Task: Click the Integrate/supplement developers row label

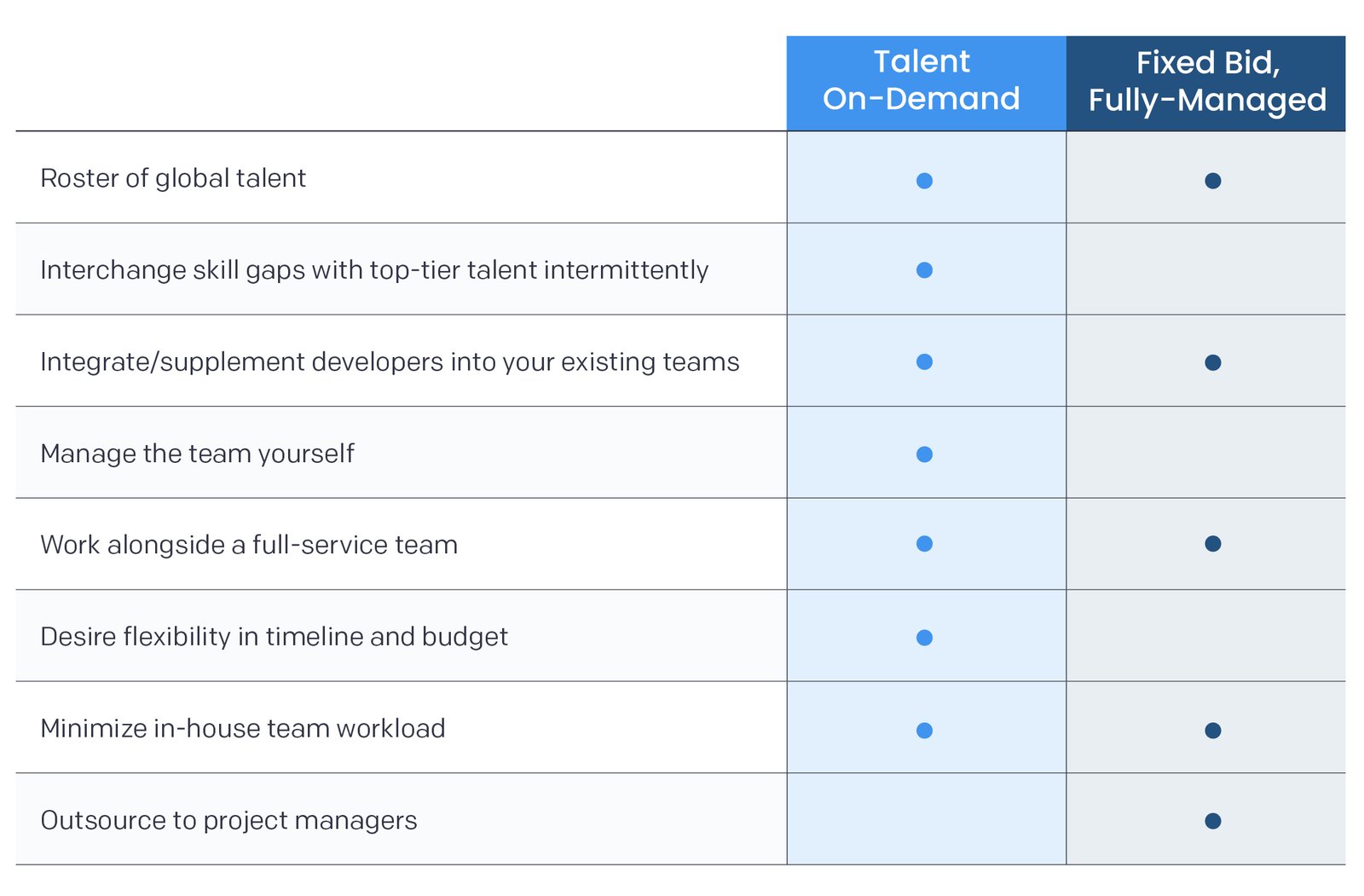Action: (390, 362)
